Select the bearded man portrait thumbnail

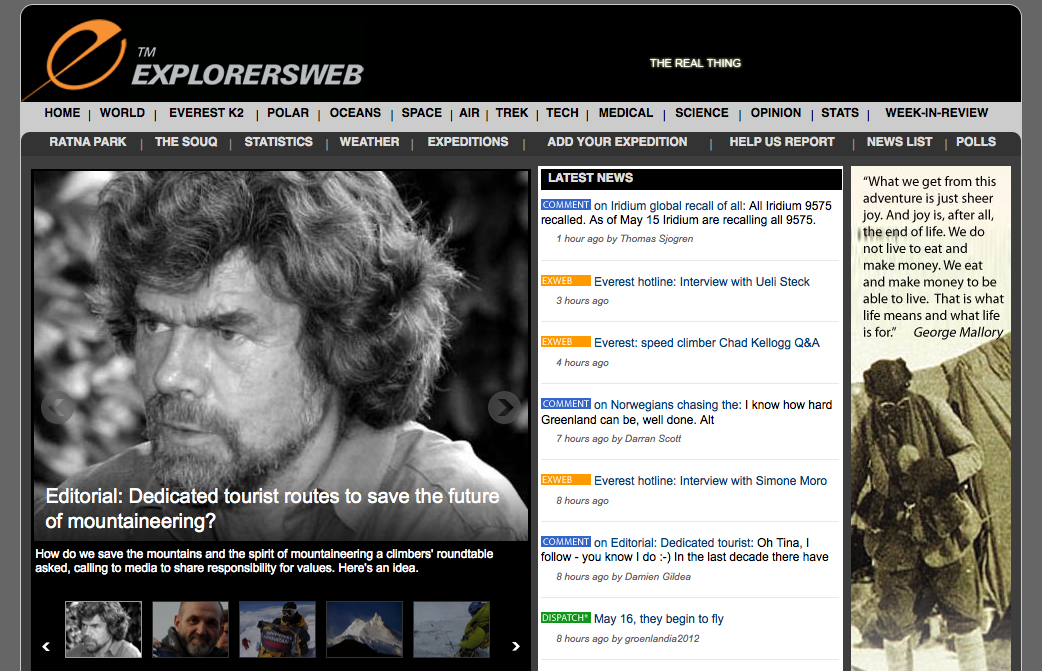[103, 629]
